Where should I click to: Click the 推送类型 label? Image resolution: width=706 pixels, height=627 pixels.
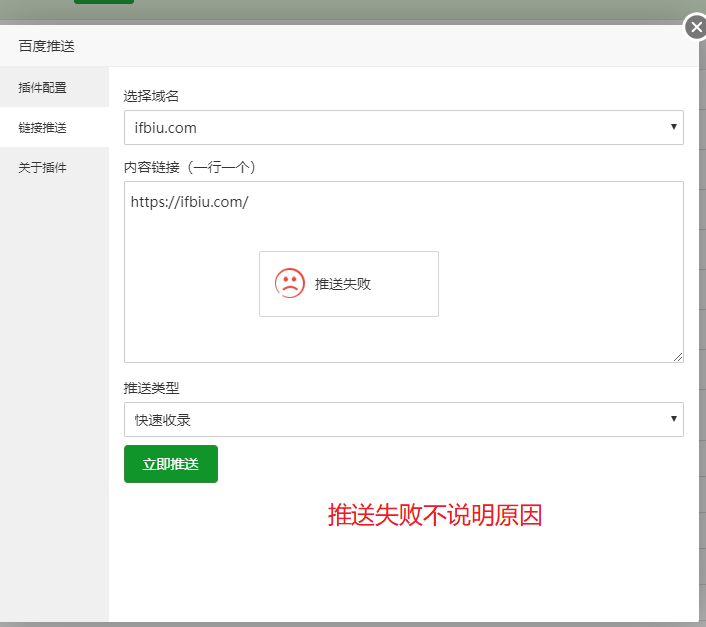pyautogui.click(x=151, y=388)
